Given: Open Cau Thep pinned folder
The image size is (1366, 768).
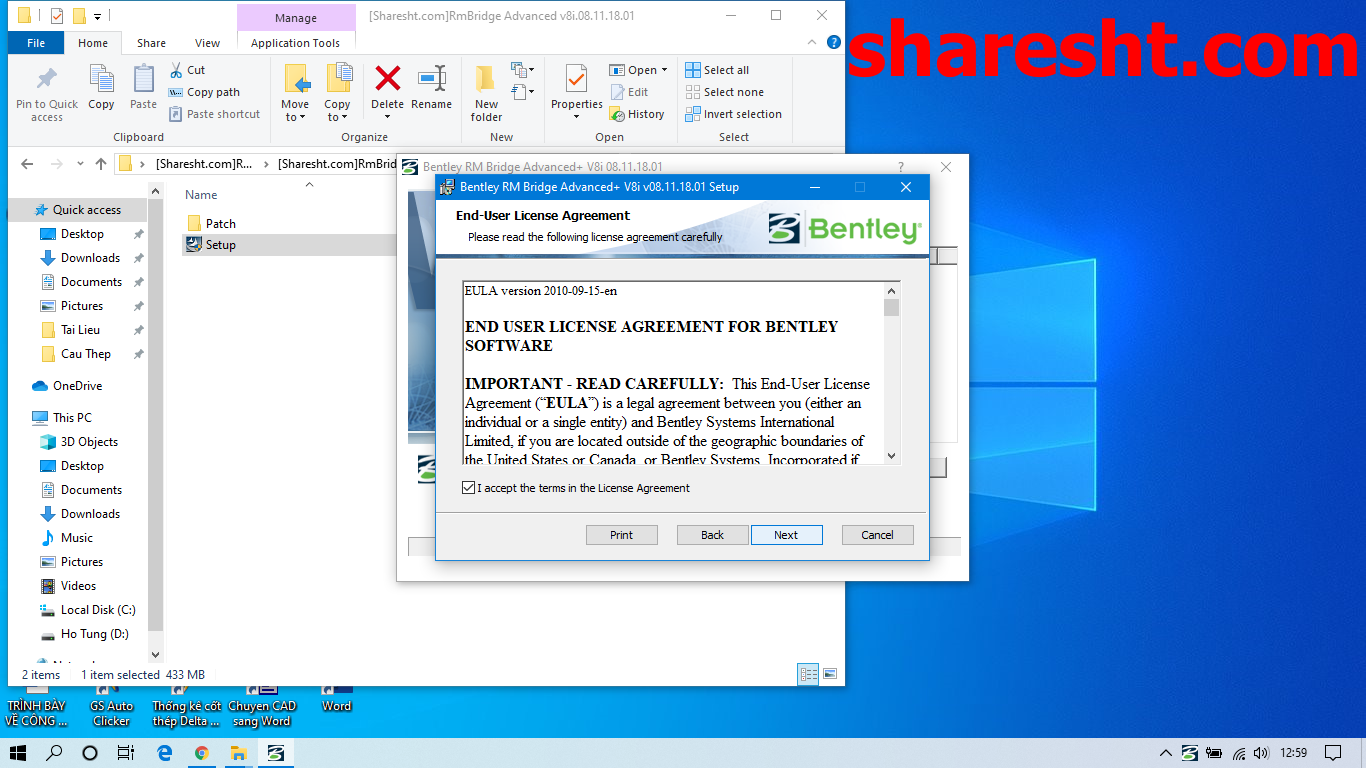Looking at the screenshot, I should coord(85,354).
